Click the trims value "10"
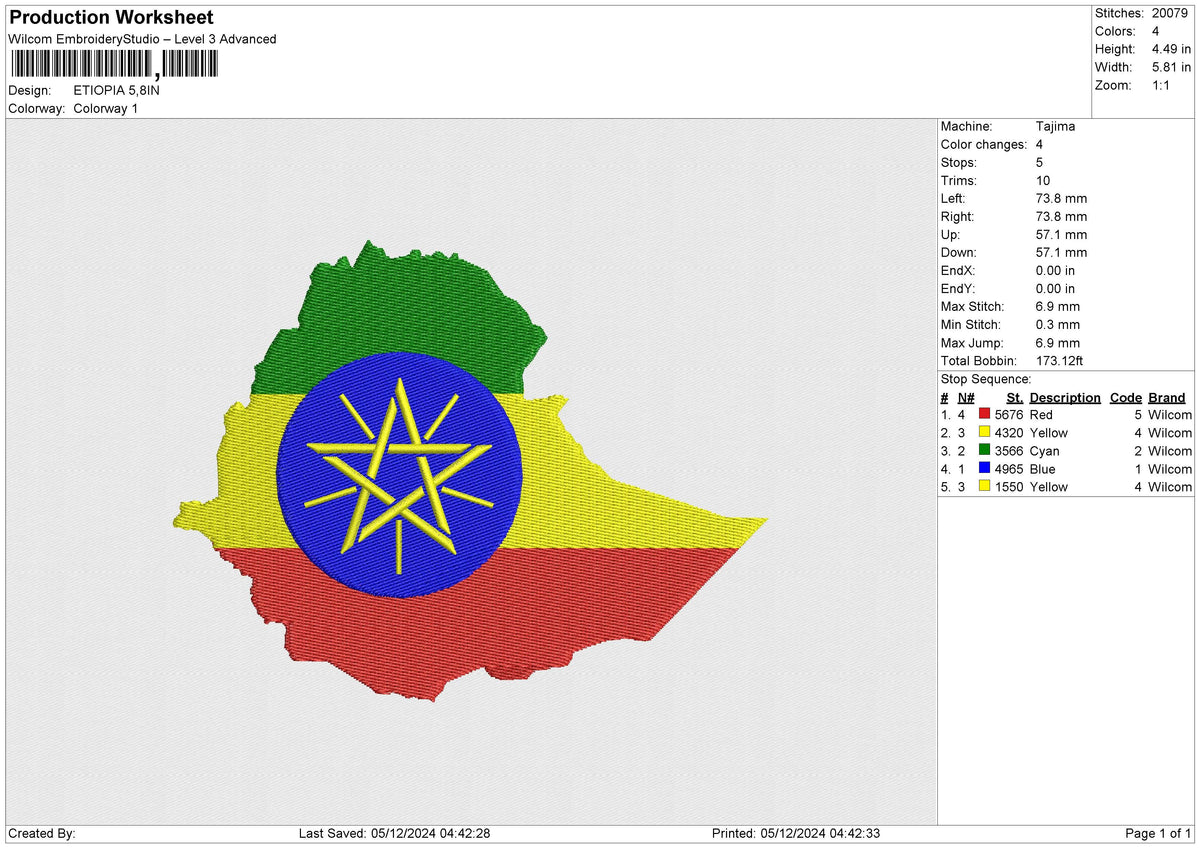Image resolution: width=1200 pixels, height=848 pixels. (x=1044, y=180)
